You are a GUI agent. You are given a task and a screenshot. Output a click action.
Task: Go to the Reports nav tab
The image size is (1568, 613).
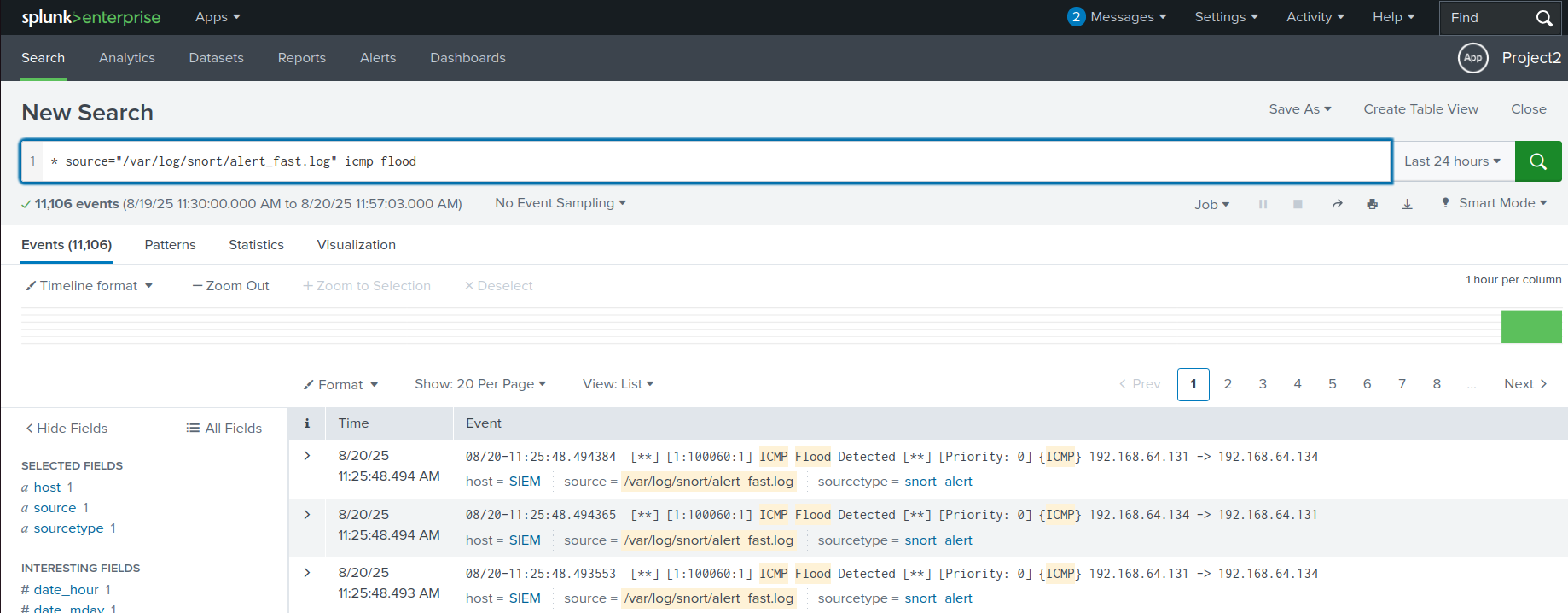(302, 58)
